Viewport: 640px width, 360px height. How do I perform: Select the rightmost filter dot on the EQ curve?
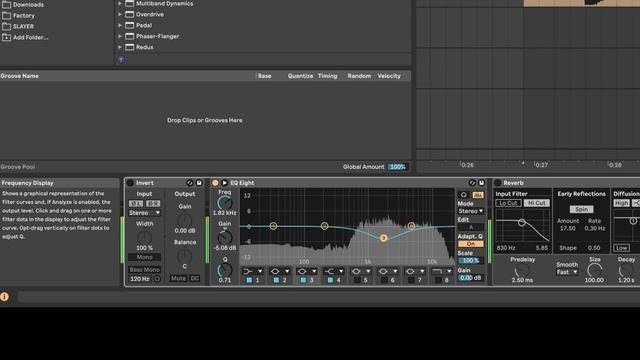[x=411, y=226]
